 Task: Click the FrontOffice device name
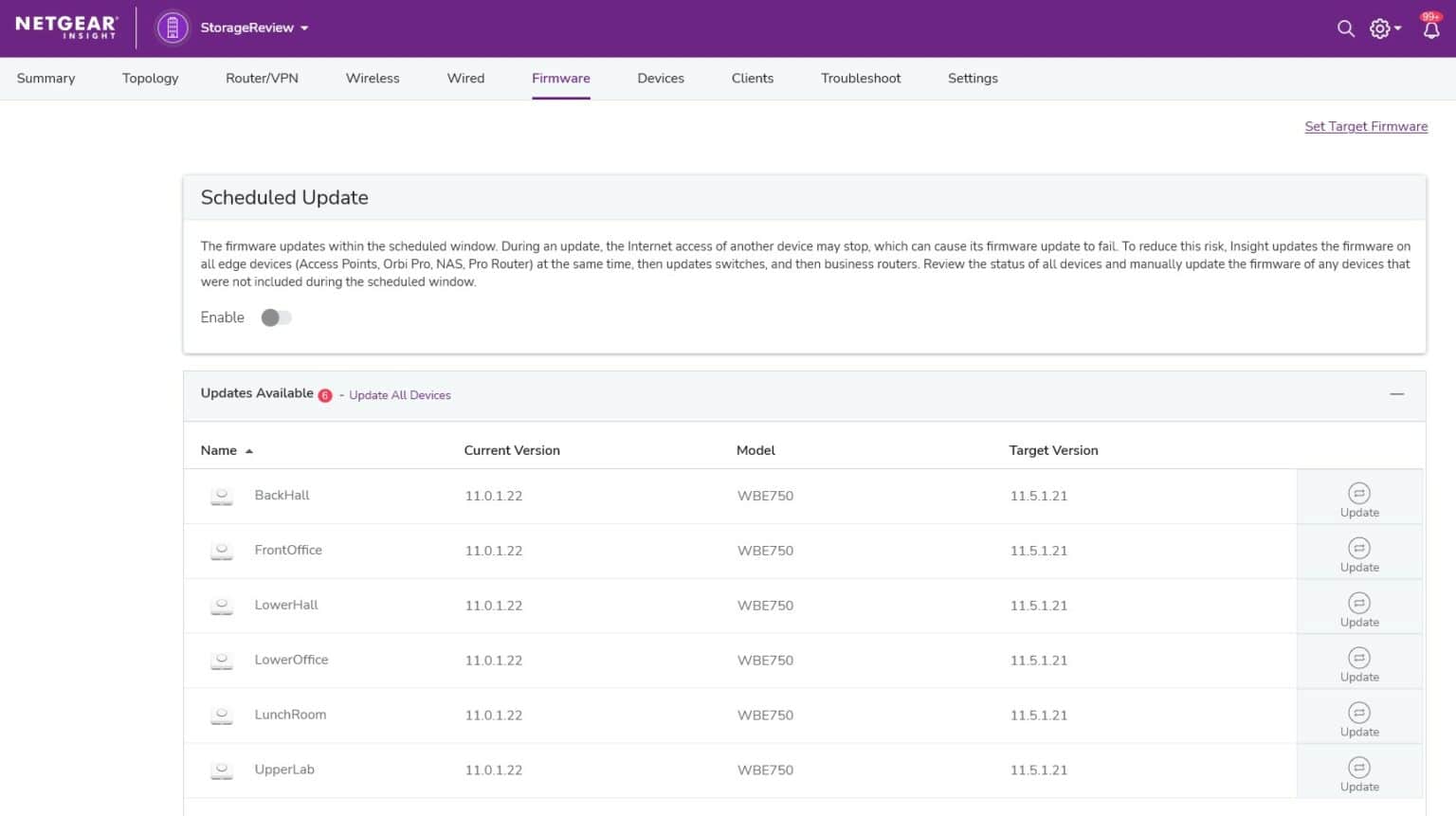click(x=288, y=550)
